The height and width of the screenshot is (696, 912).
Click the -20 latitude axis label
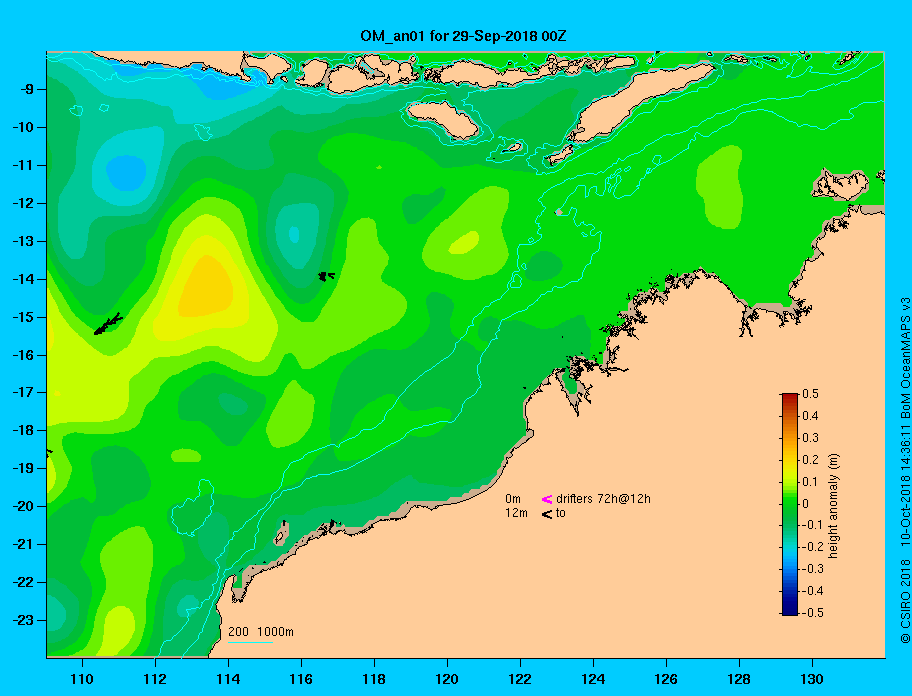(x=24, y=506)
